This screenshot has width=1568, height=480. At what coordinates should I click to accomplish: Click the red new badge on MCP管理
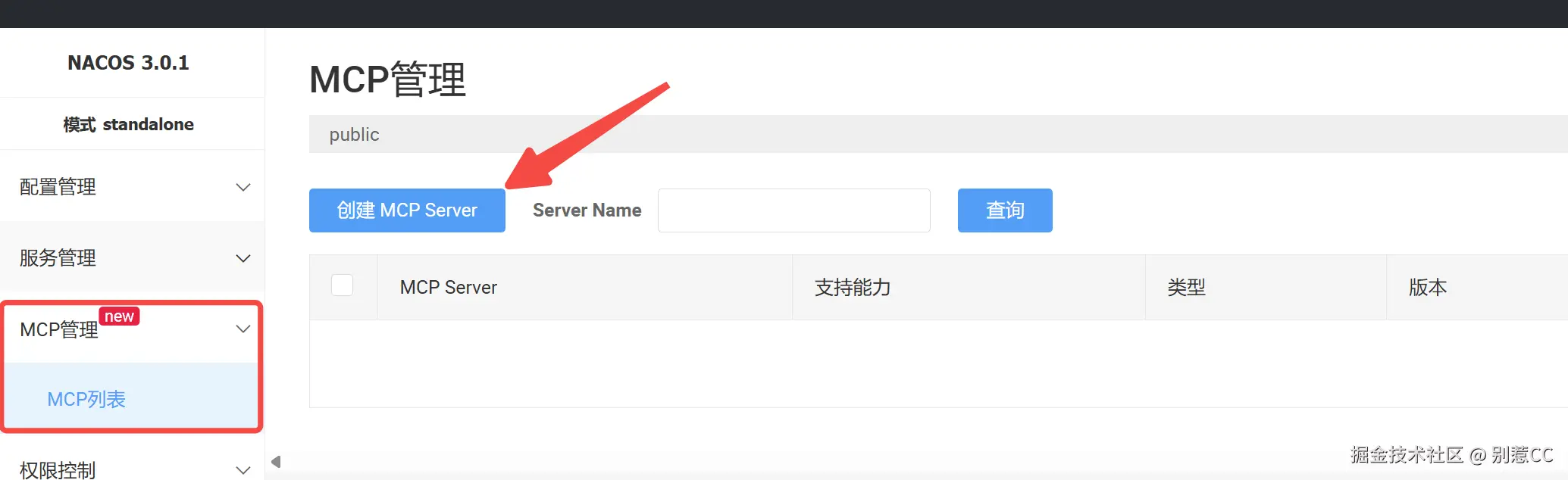tap(119, 316)
